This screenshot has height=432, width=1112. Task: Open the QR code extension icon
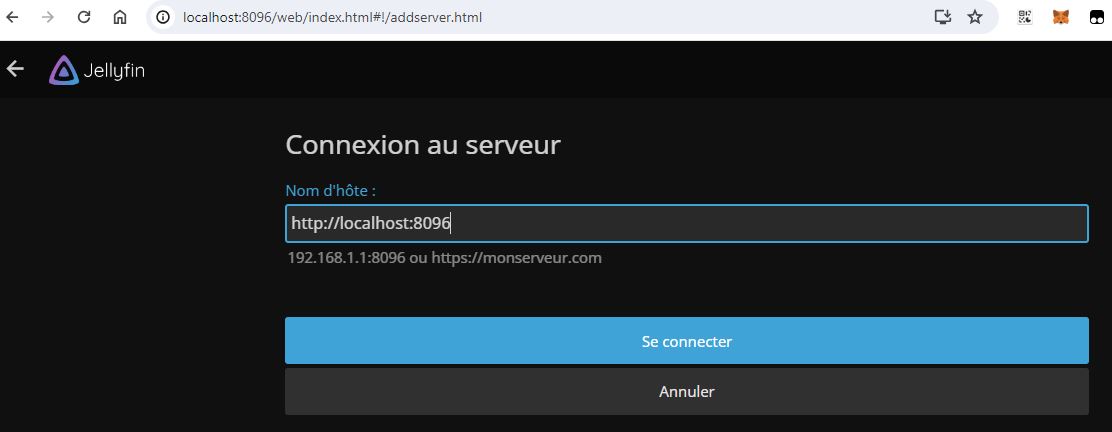(1025, 17)
